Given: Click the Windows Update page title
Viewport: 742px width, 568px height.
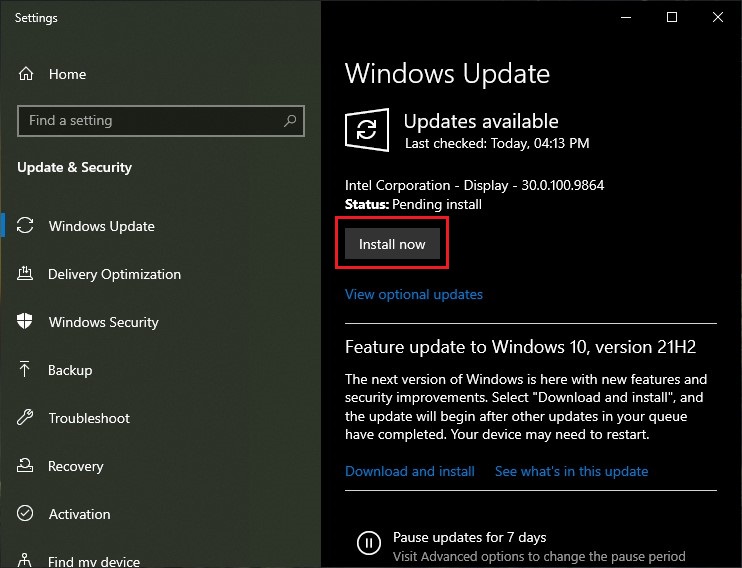Looking at the screenshot, I should (447, 74).
